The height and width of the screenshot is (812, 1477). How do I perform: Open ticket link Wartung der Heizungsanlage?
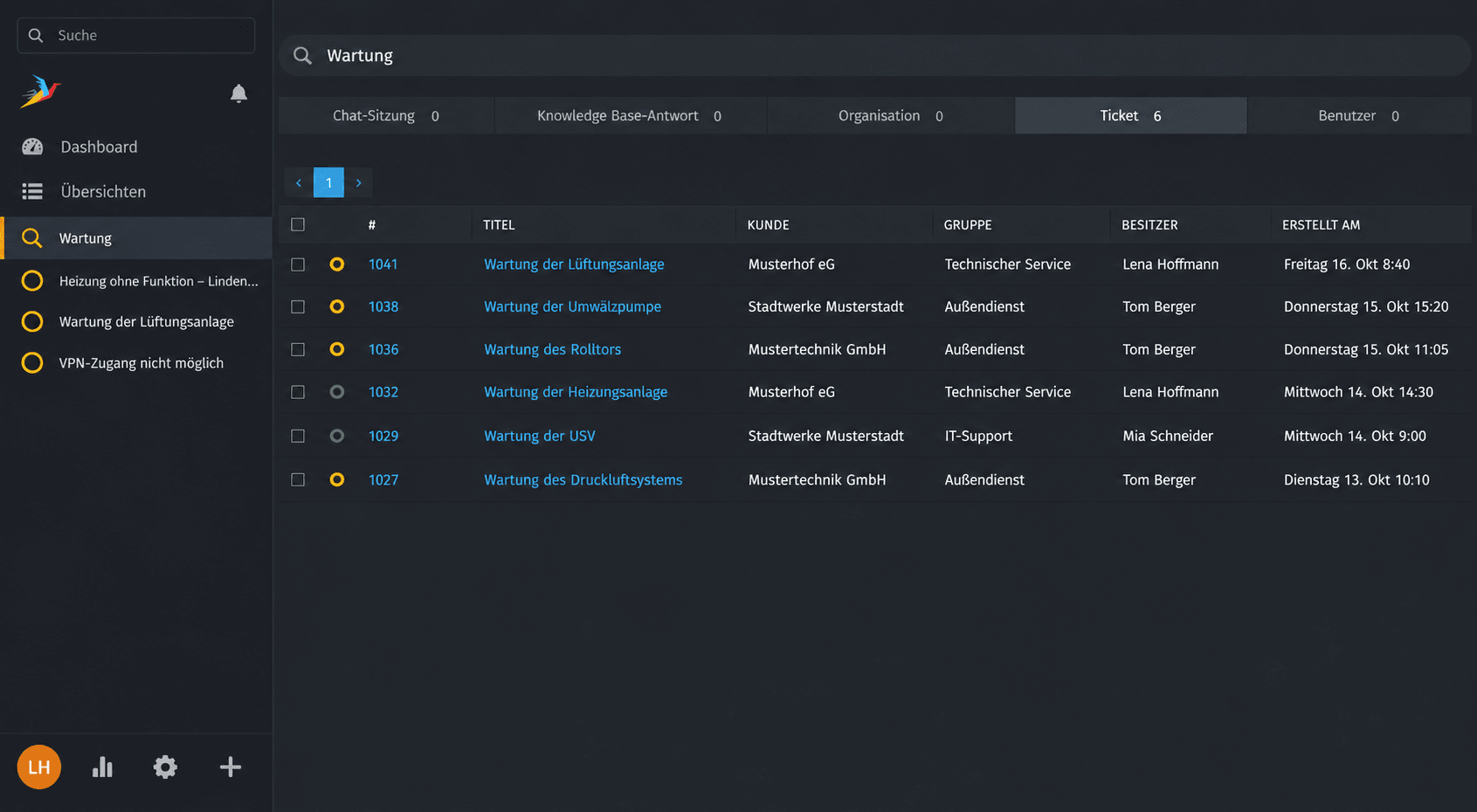tap(576, 392)
